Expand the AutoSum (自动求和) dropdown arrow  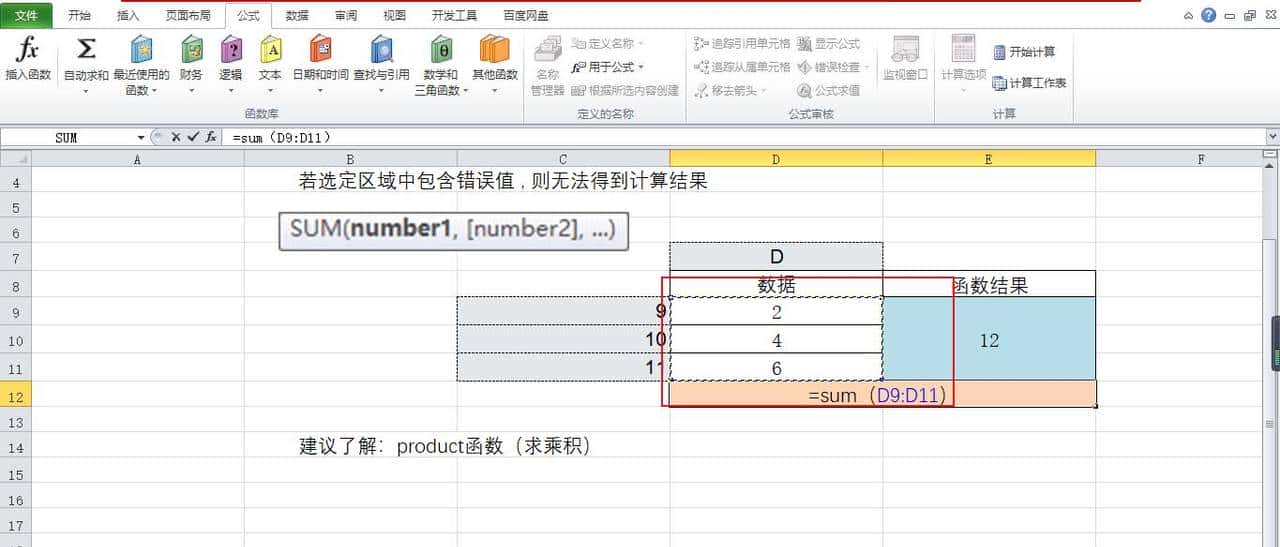[86, 91]
